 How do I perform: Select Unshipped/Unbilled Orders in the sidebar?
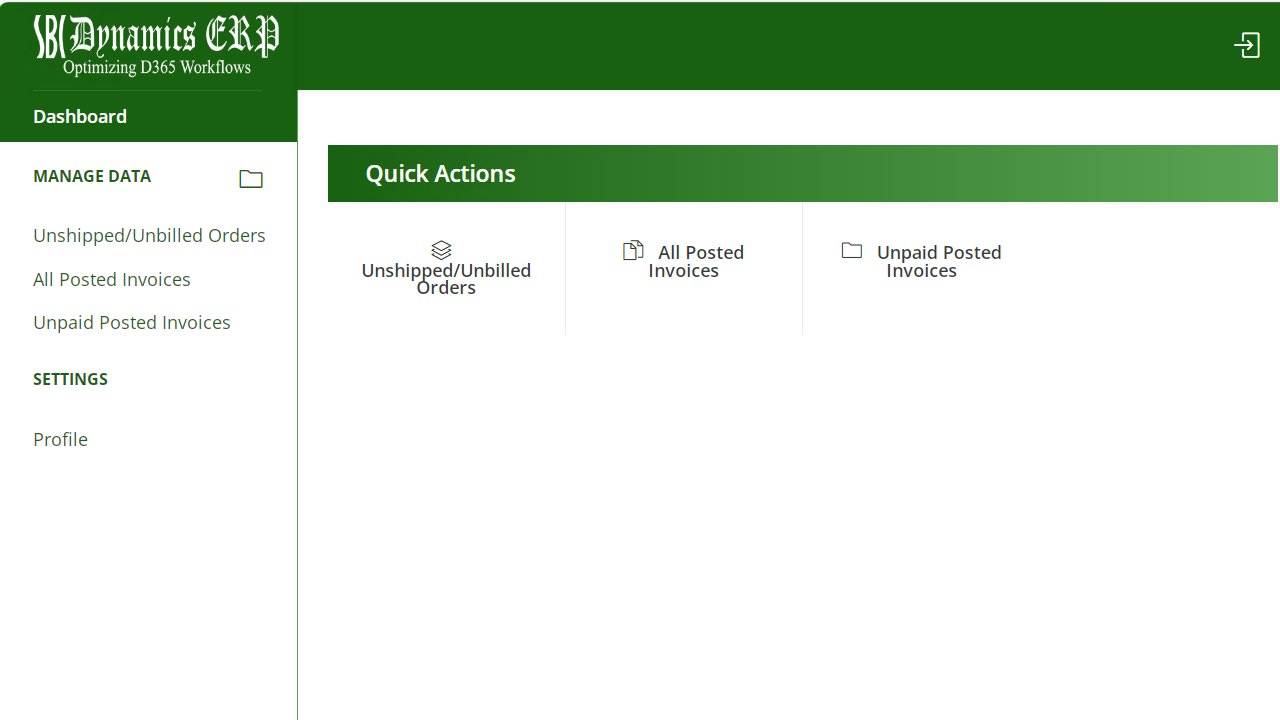coord(149,235)
